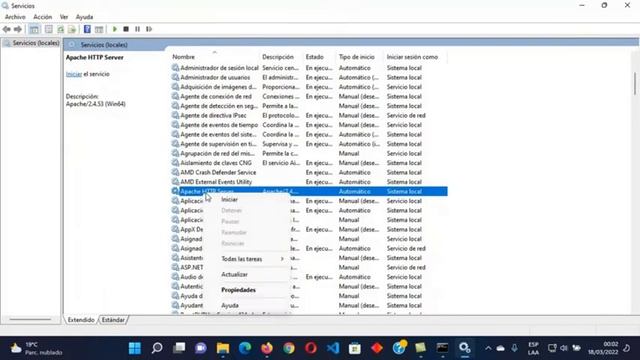This screenshot has width=640, height=360.
Task: Select Agente de directiva IPsec service
Action: click(309, 116)
